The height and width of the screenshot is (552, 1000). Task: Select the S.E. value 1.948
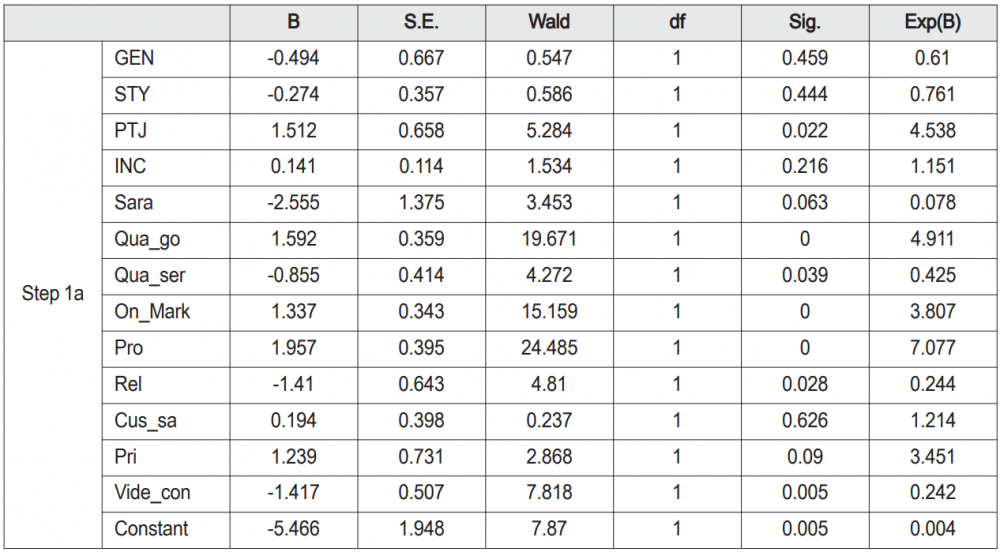(x=421, y=529)
